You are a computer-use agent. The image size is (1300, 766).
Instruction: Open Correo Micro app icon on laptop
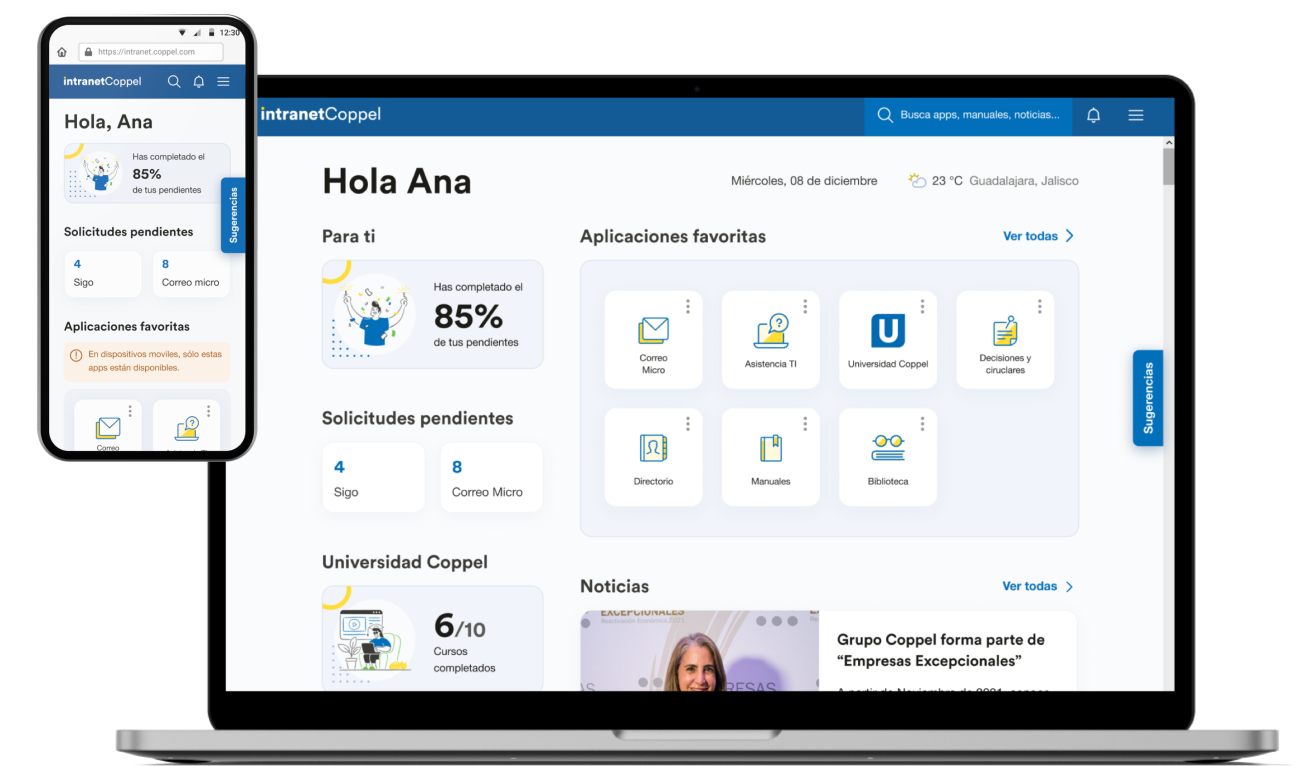pos(653,330)
